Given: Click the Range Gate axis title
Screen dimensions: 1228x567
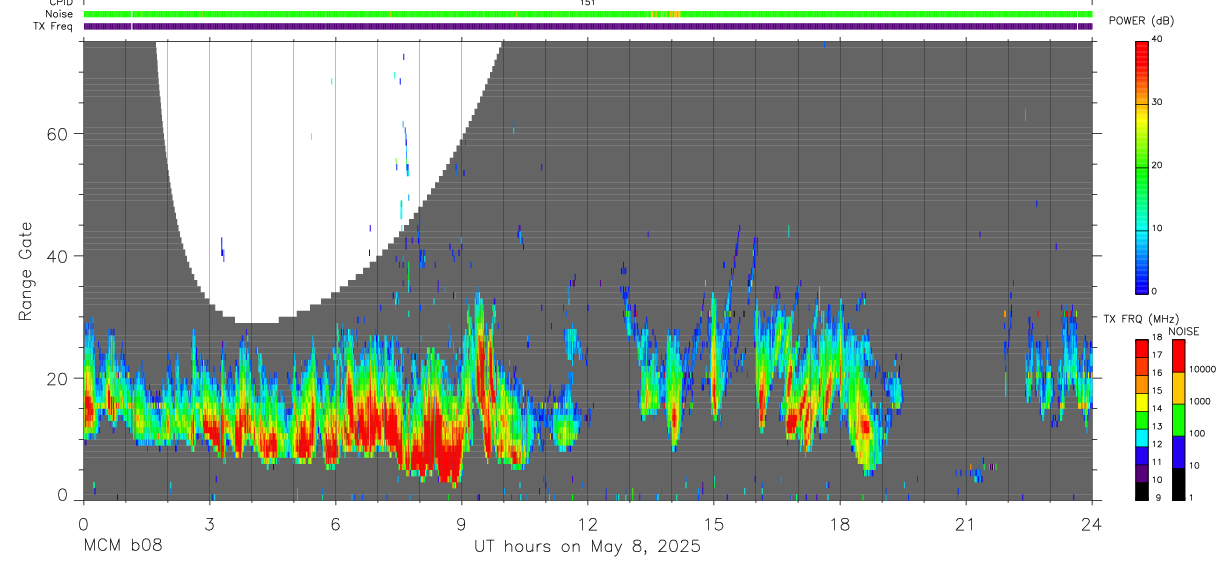Looking at the screenshot, I should (27, 271).
